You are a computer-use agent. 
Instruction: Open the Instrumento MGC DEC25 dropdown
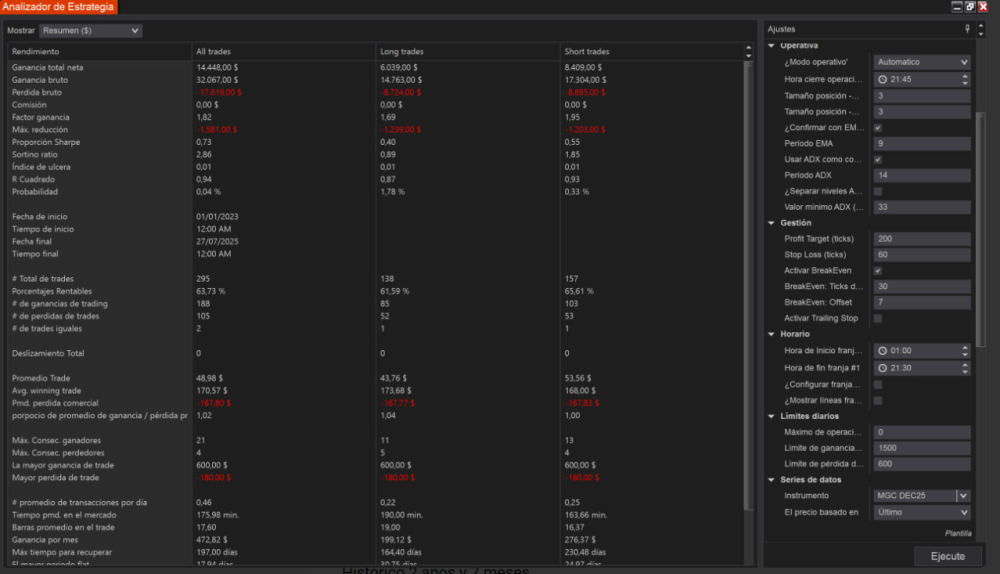pyautogui.click(x=963, y=495)
